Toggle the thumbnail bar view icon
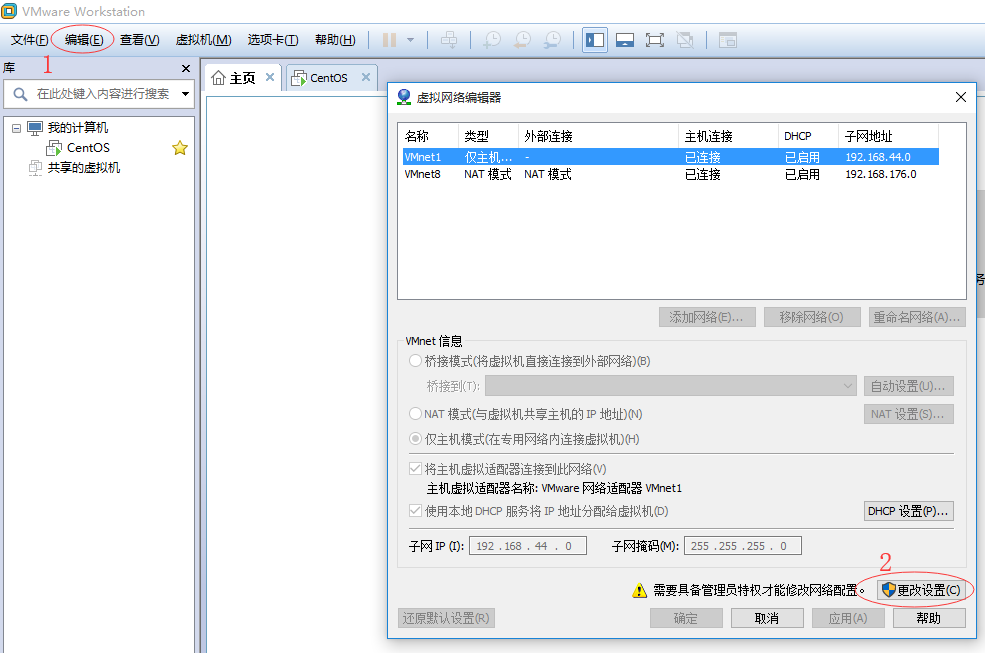Screen dimensions: 985x653 coord(624,40)
